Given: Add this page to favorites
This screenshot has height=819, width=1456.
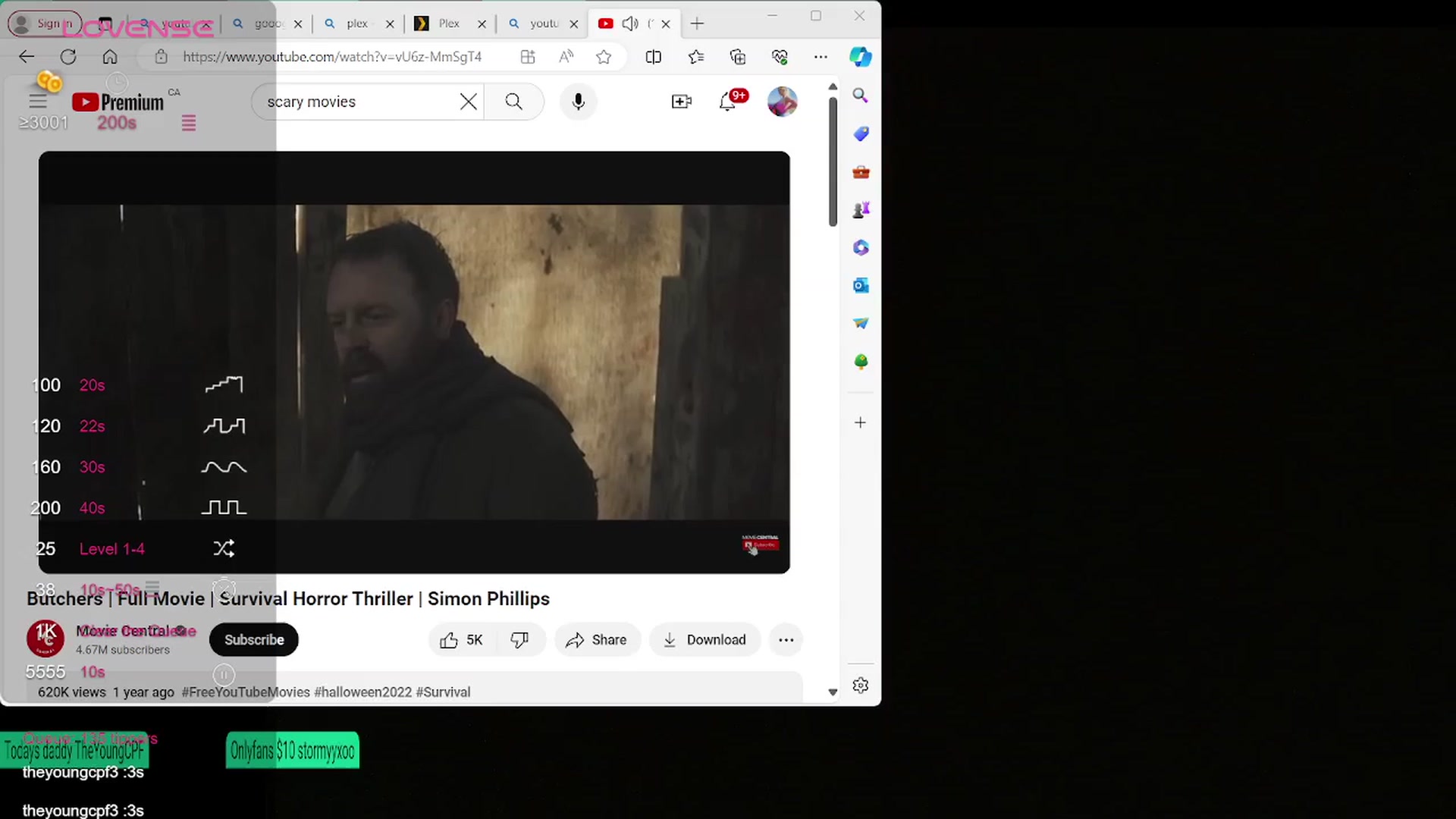Looking at the screenshot, I should pyautogui.click(x=604, y=57).
